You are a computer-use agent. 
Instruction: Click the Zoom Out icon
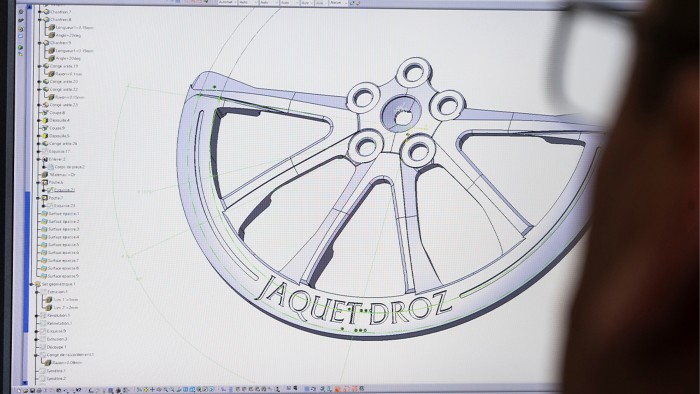172,390
